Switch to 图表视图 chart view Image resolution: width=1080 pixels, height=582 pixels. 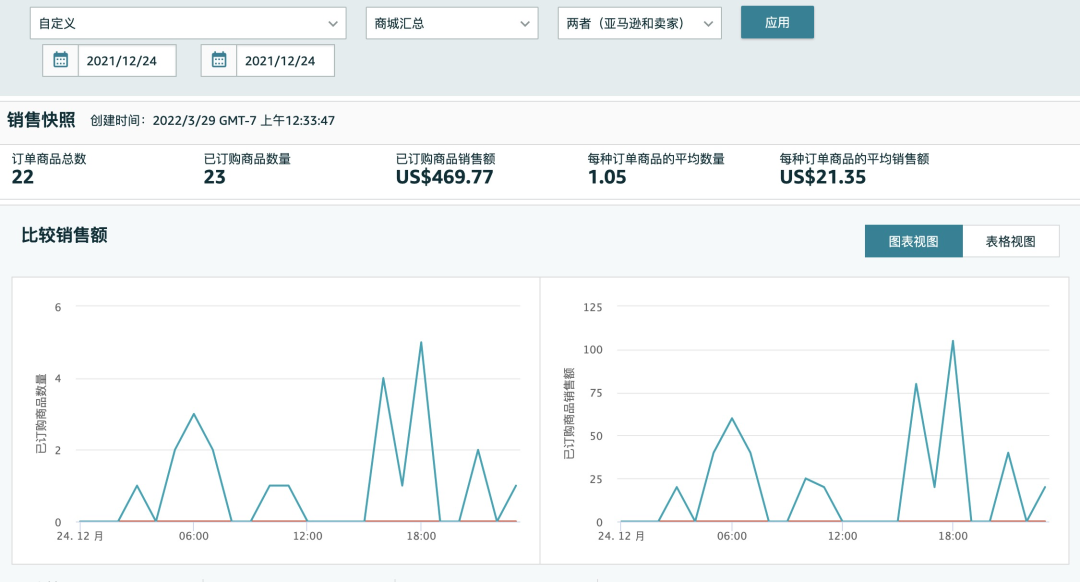click(x=913, y=241)
